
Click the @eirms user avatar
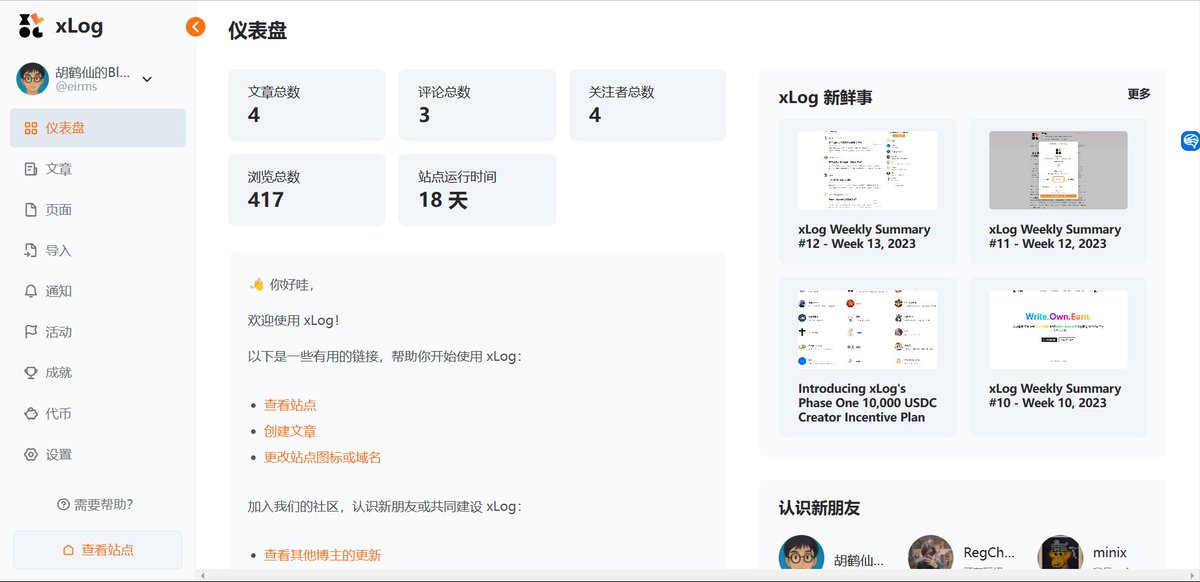tap(33, 78)
